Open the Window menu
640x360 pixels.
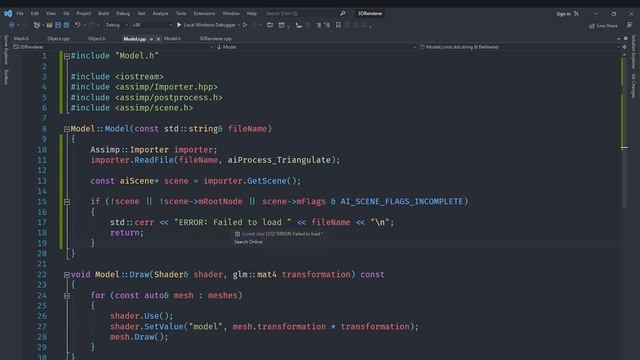pyautogui.click(x=231, y=13)
